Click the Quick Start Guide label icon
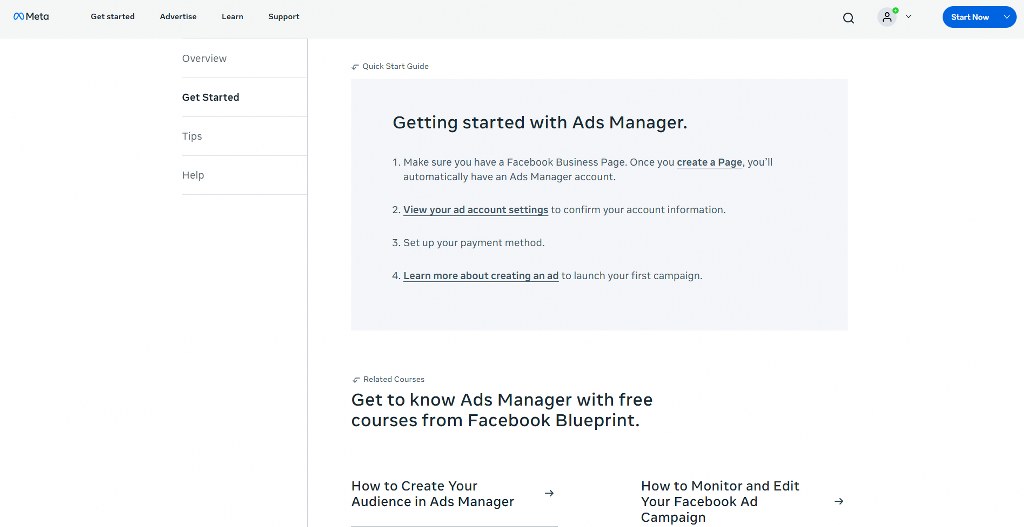Screen dimensions: 1024x527 click(355, 67)
